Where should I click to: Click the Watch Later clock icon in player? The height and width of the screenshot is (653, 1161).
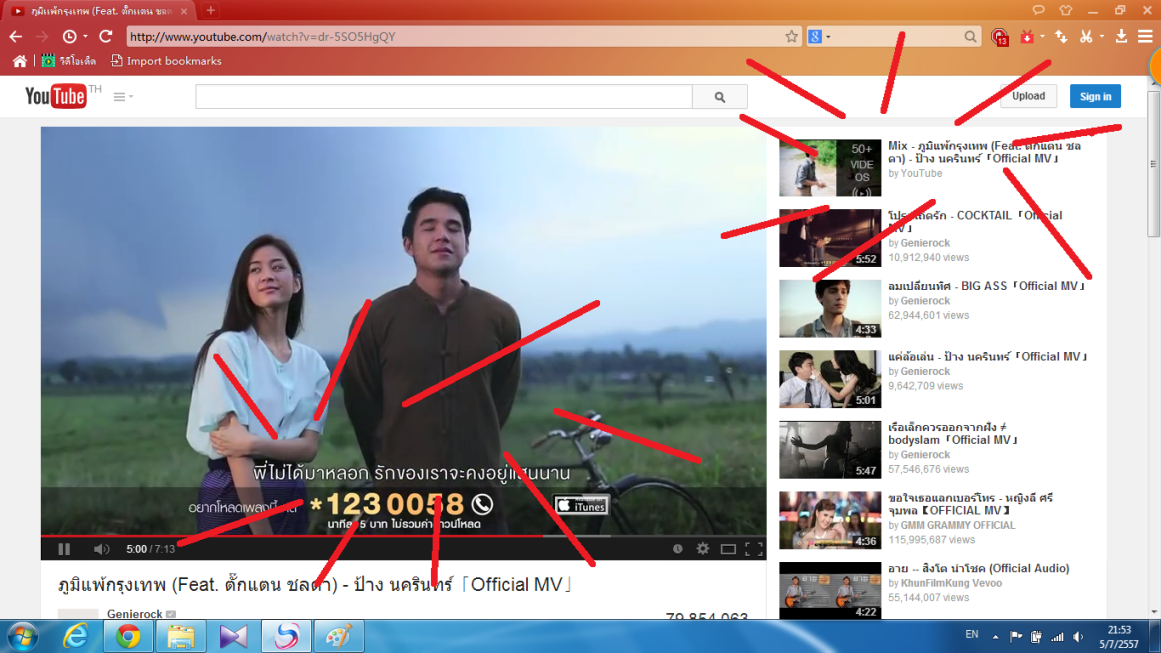[677, 549]
